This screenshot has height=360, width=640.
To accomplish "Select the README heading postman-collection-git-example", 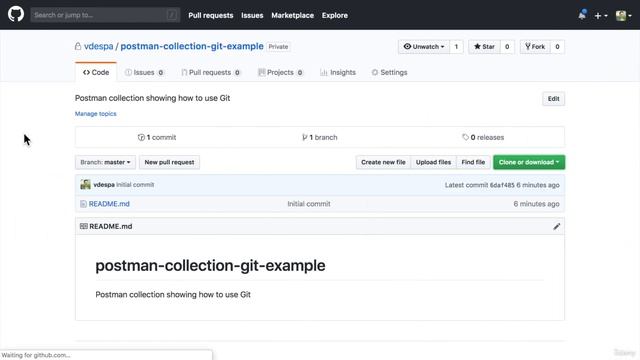I will (x=210, y=266).
